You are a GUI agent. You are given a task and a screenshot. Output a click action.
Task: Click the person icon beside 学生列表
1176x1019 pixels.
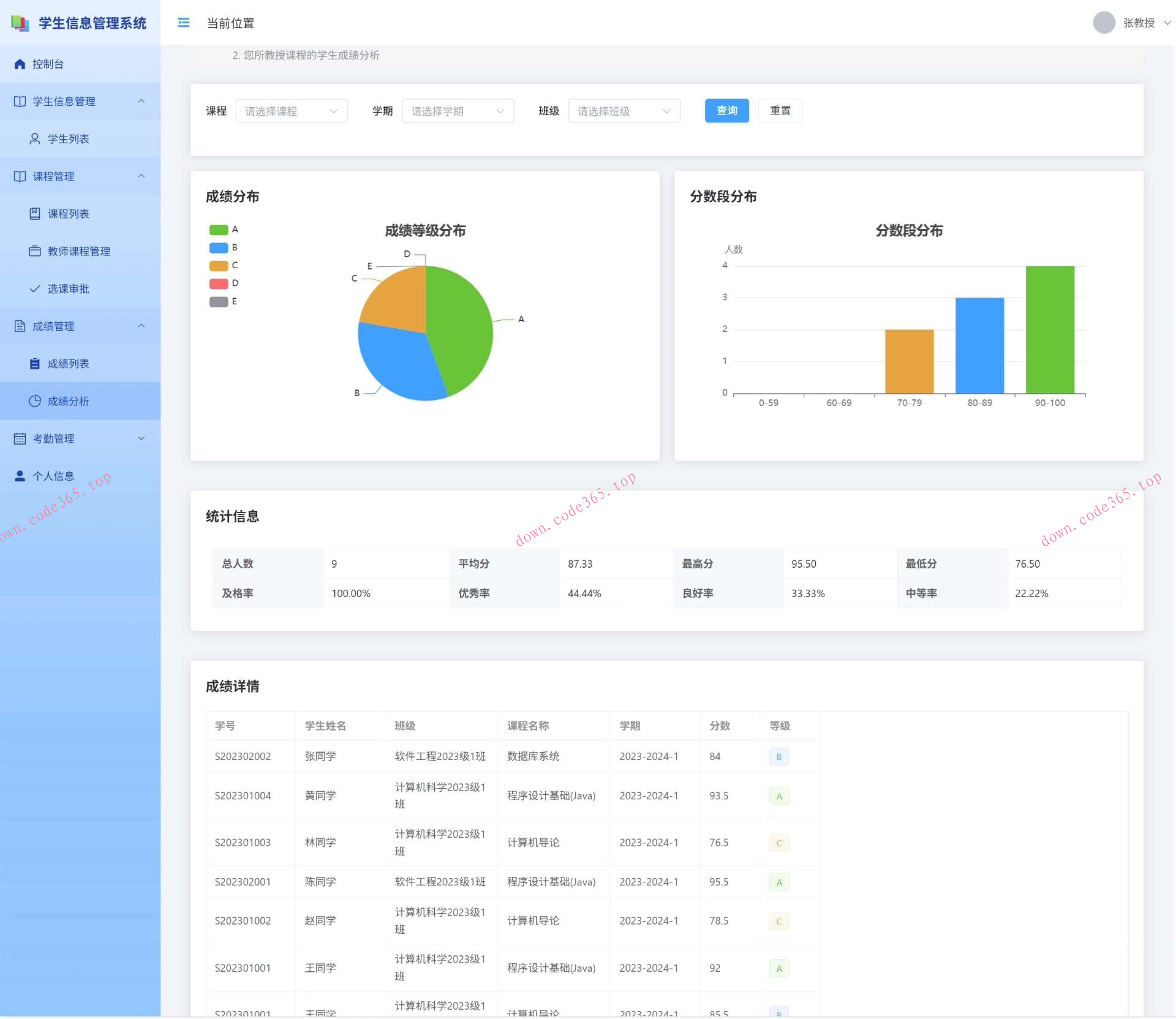tap(35, 139)
